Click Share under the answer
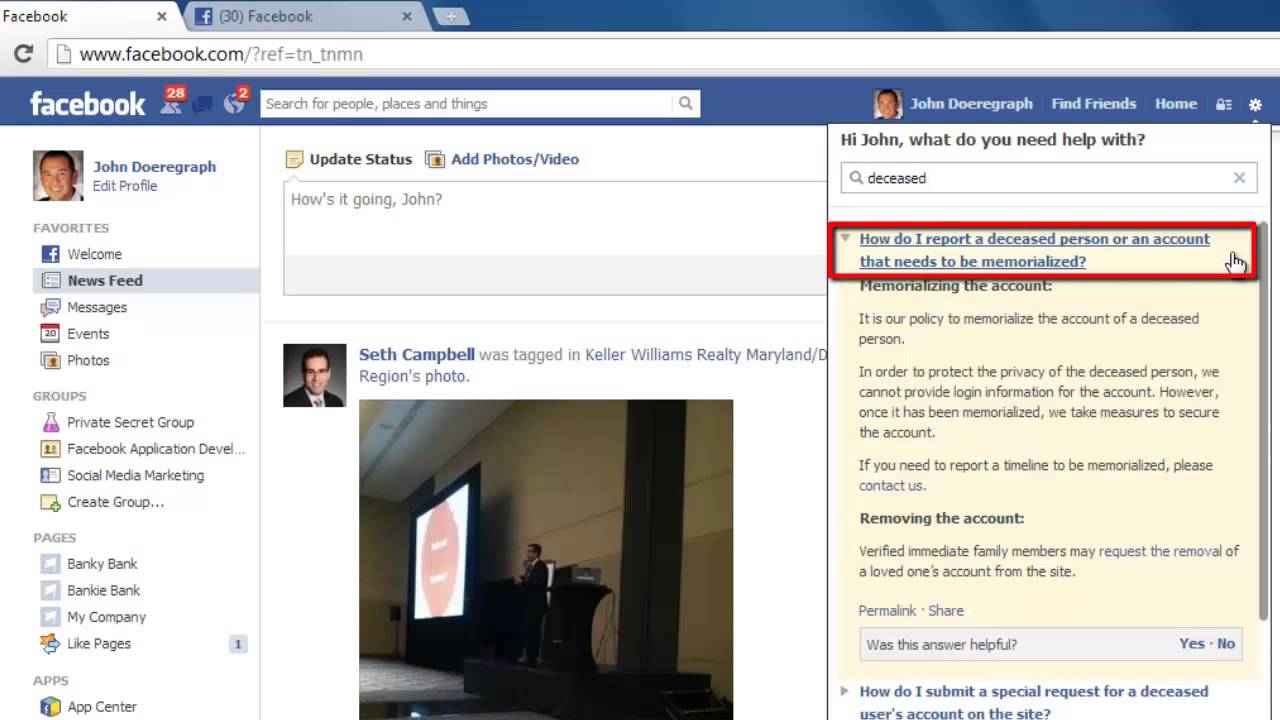This screenshot has height=720, width=1280. tap(946, 611)
